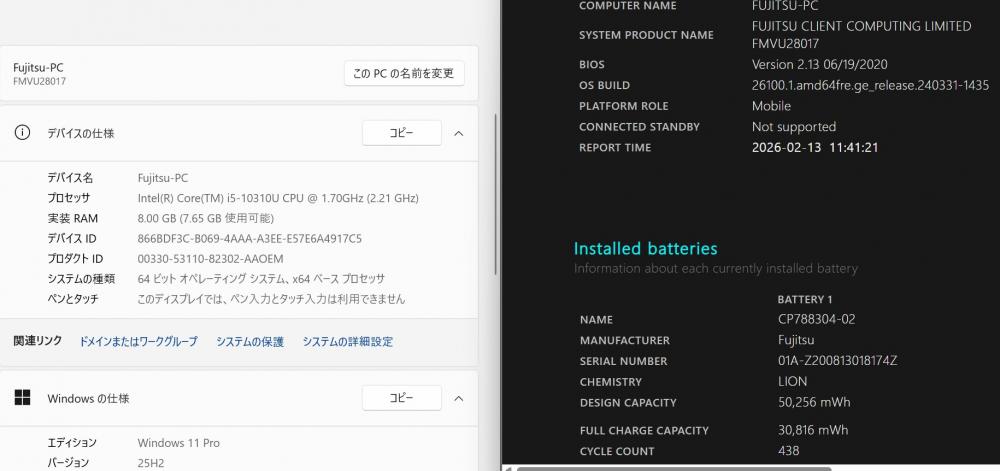Select the serial number 01A-Z200813018174Z
Screen dimensions: 1000x471
[837, 361]
